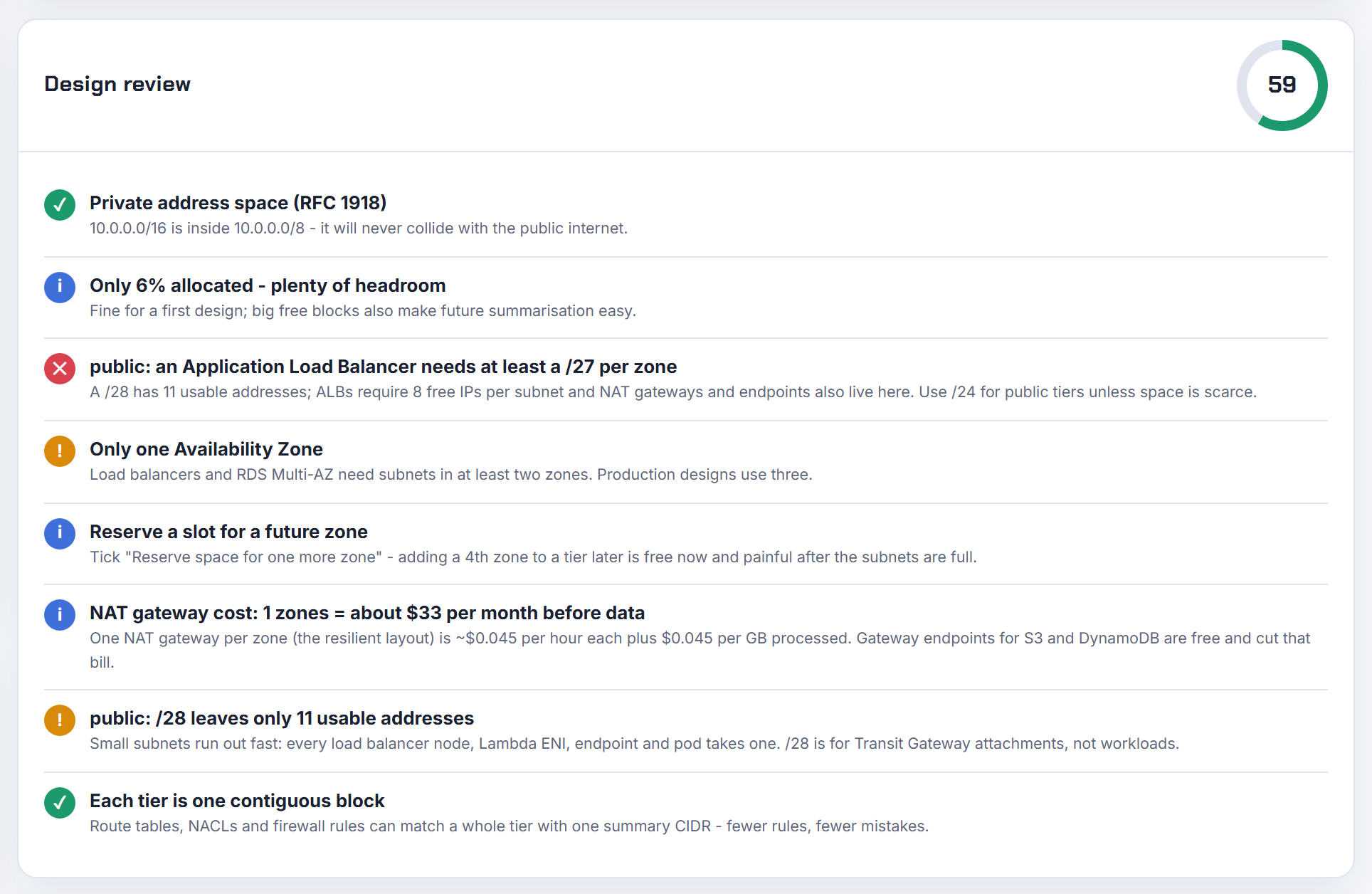This screenshot has height=894, width=1372.
Task: Click the Application Load Balancer needs /27 title
Action: (384, 367)
